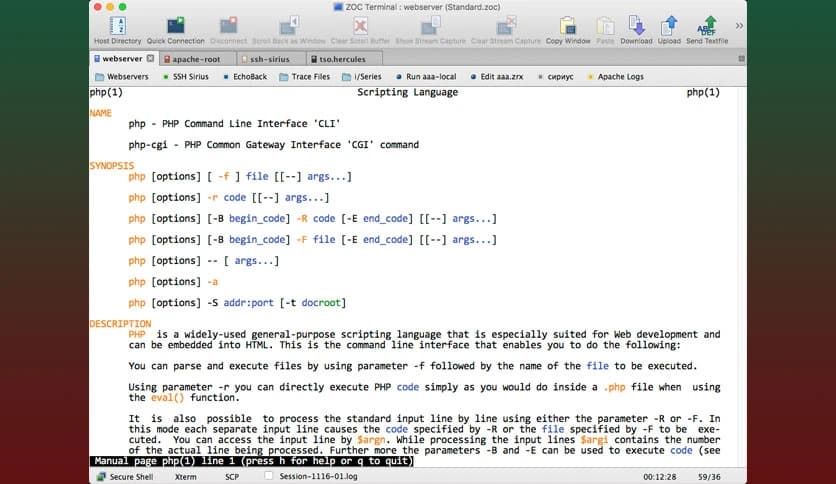Click the Upload toolbar icon

[669, 26]
